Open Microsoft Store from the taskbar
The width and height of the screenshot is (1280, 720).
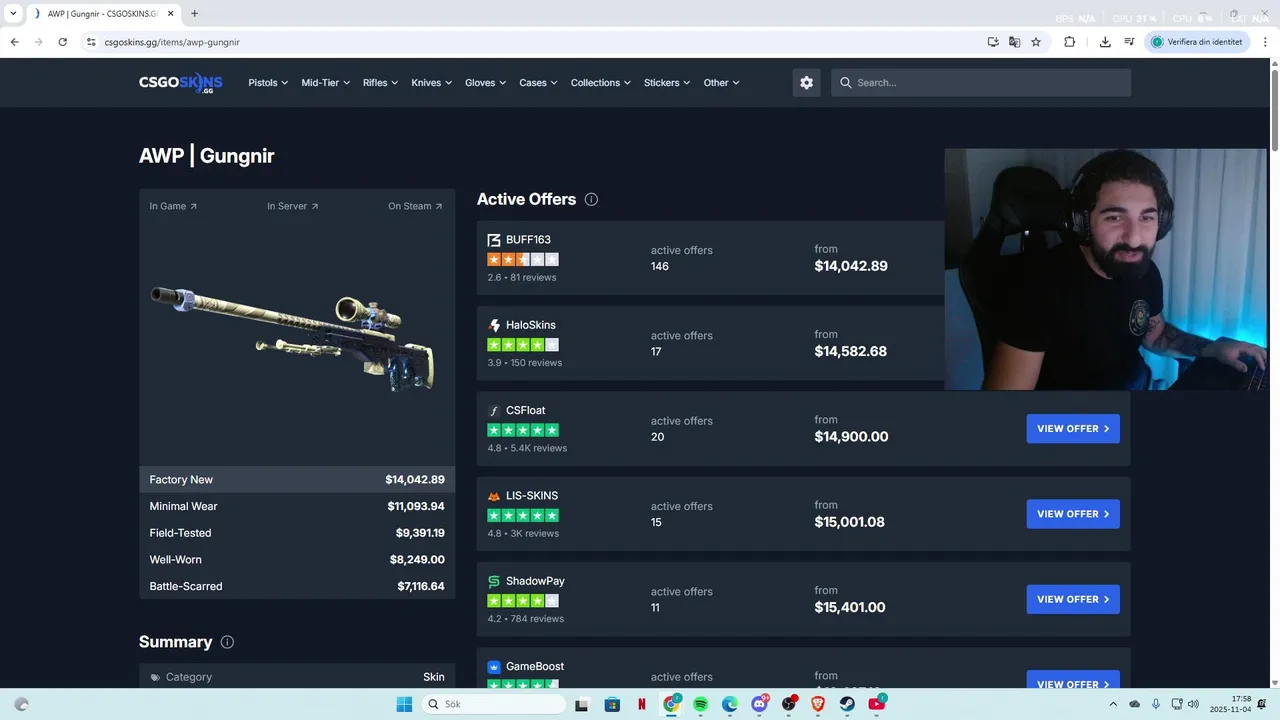pos(612,704)
